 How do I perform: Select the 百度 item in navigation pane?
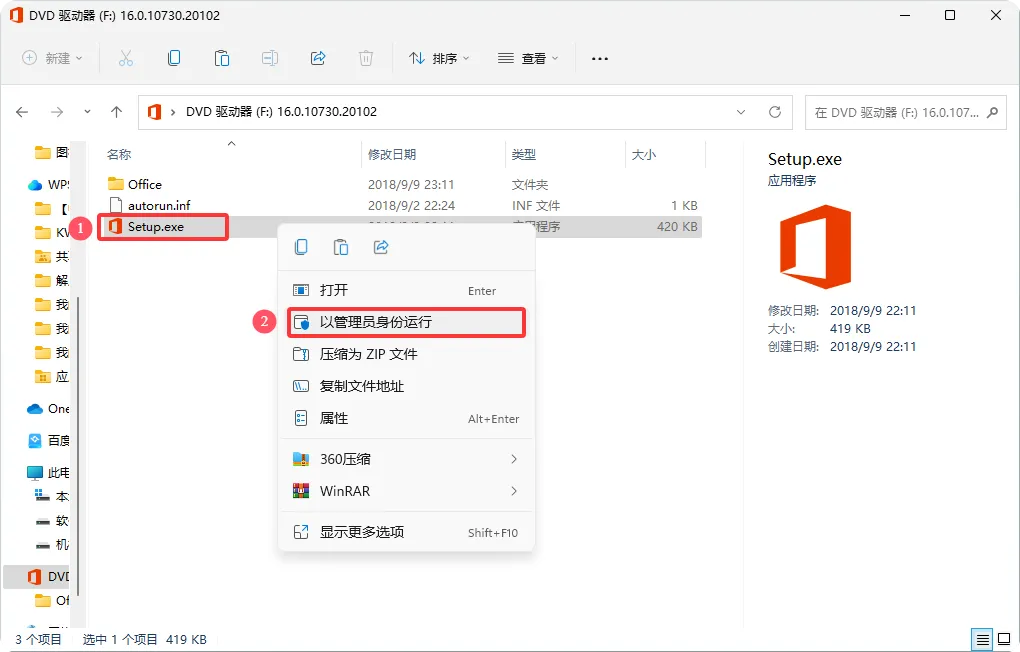click(x=47, y=441)
